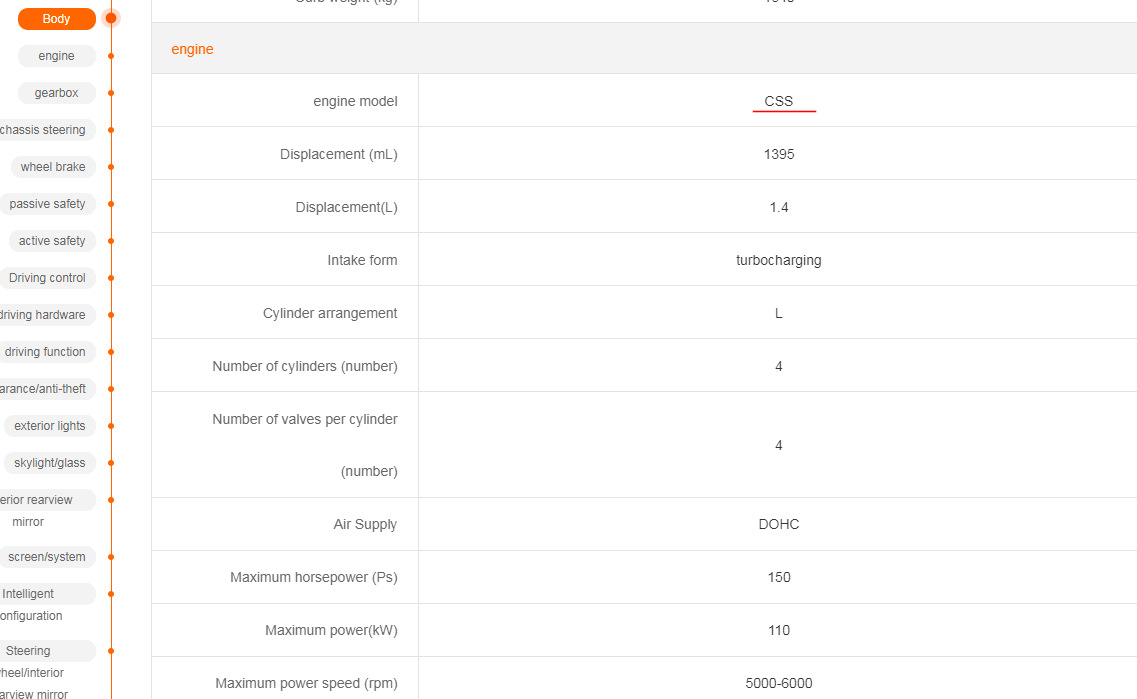Open Intelligent configuration sidebar item
The width and height of the screenshot is (1137, 699).
(30, 595)
